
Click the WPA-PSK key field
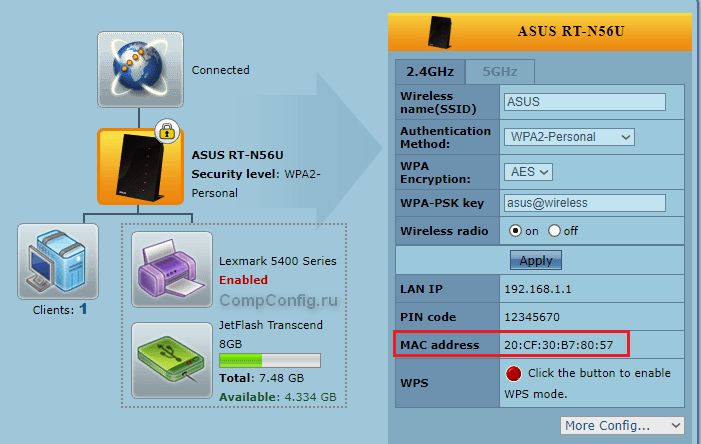coord(585,203)
